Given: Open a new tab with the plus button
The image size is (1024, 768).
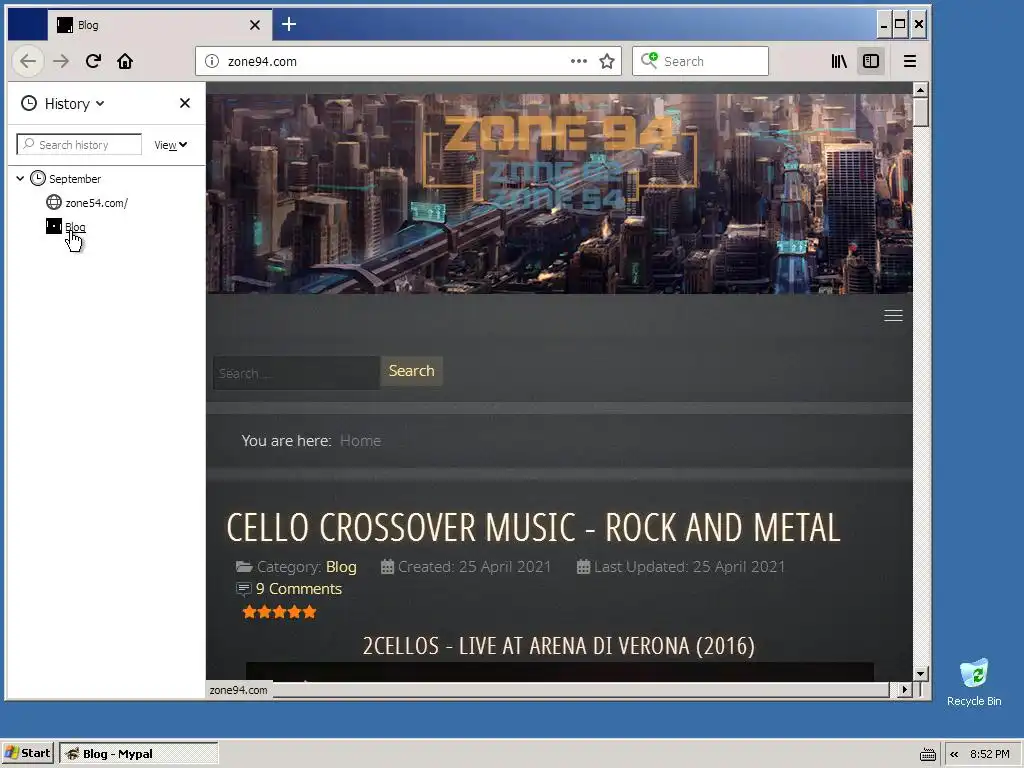Looking at the screenshot, I should tap(289, 25).
